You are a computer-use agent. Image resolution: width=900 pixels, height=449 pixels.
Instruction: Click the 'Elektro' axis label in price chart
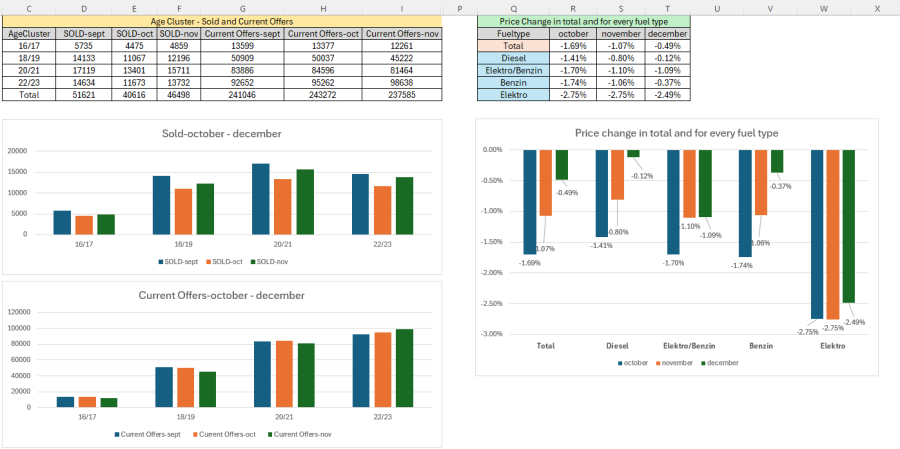[833, 346]
